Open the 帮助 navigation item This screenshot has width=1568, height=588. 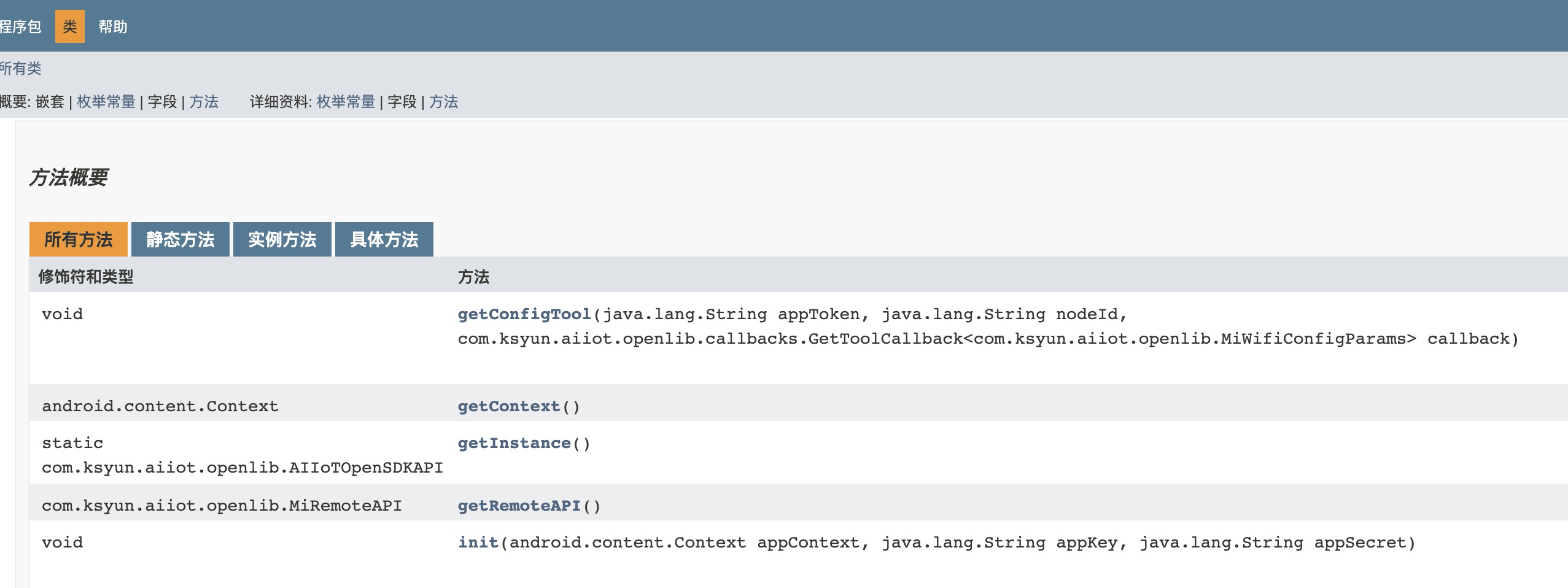click(113, 26)
